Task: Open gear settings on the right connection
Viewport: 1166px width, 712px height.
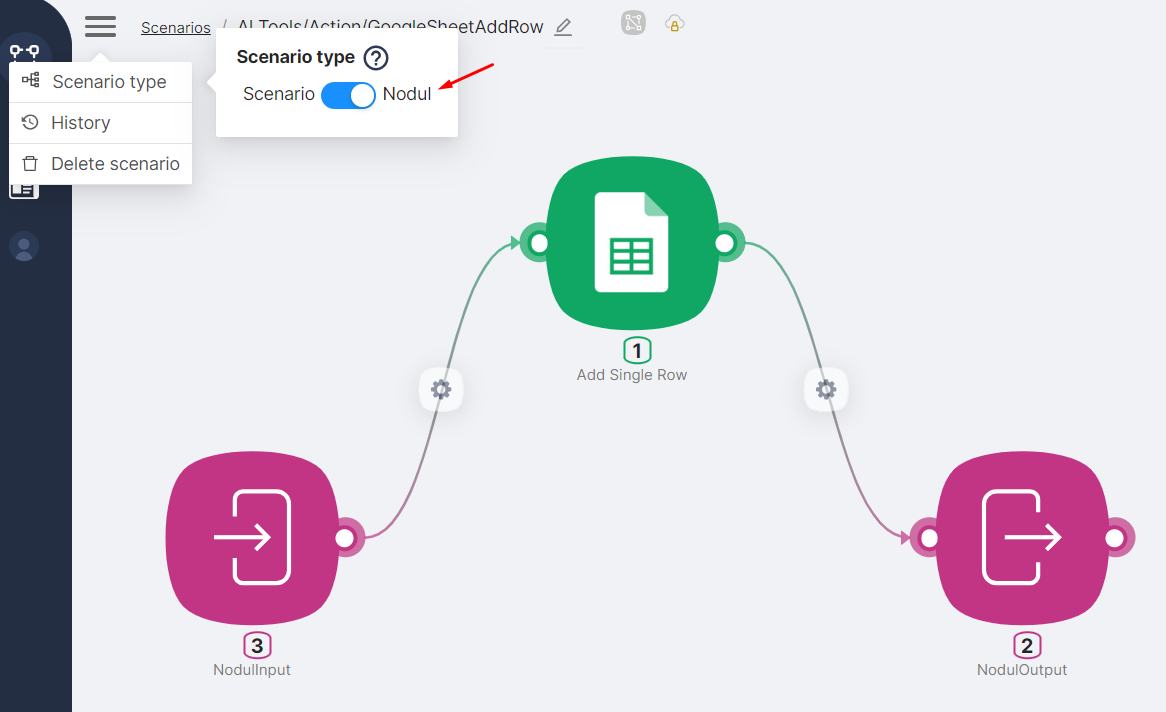Action: [826, 390]
